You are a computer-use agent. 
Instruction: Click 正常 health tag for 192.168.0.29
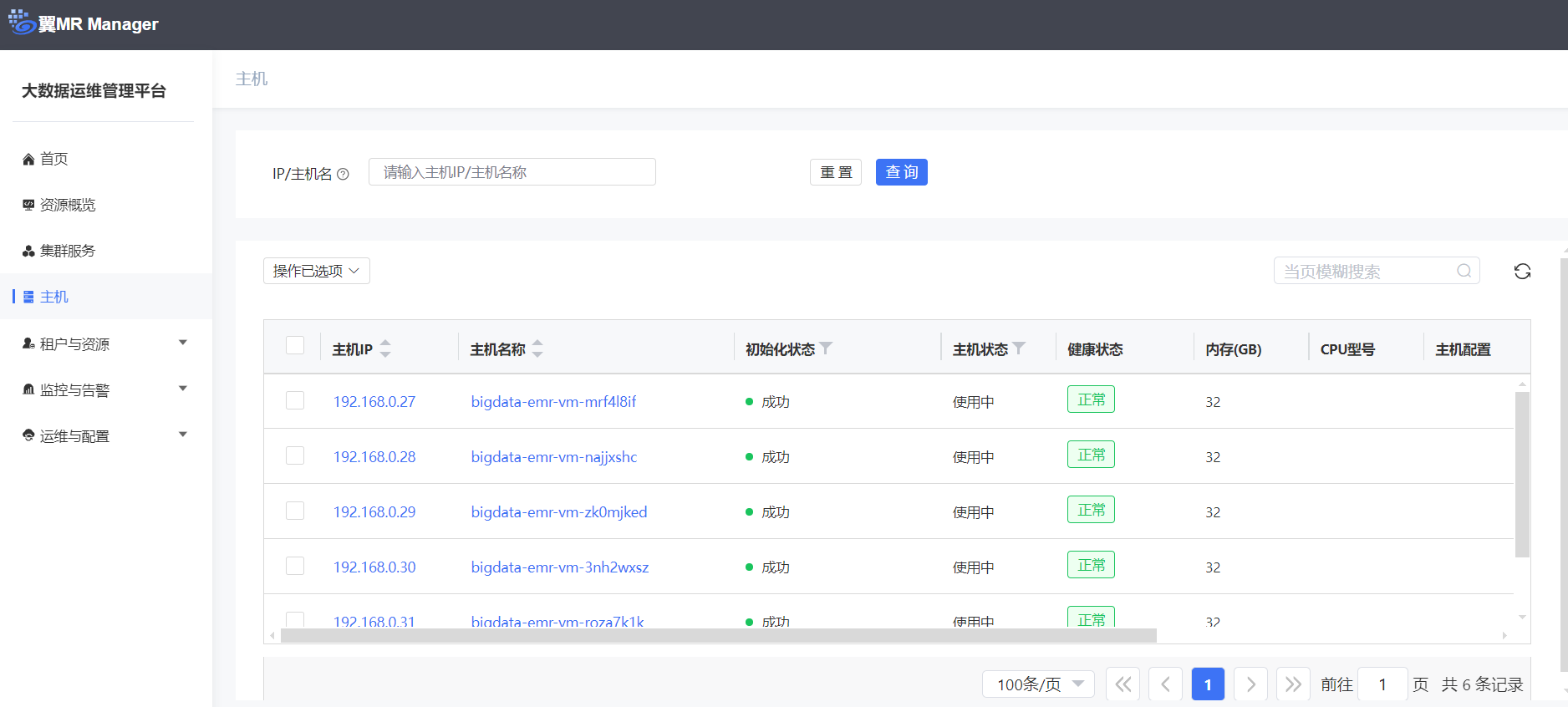click(x=1091, y=510)
